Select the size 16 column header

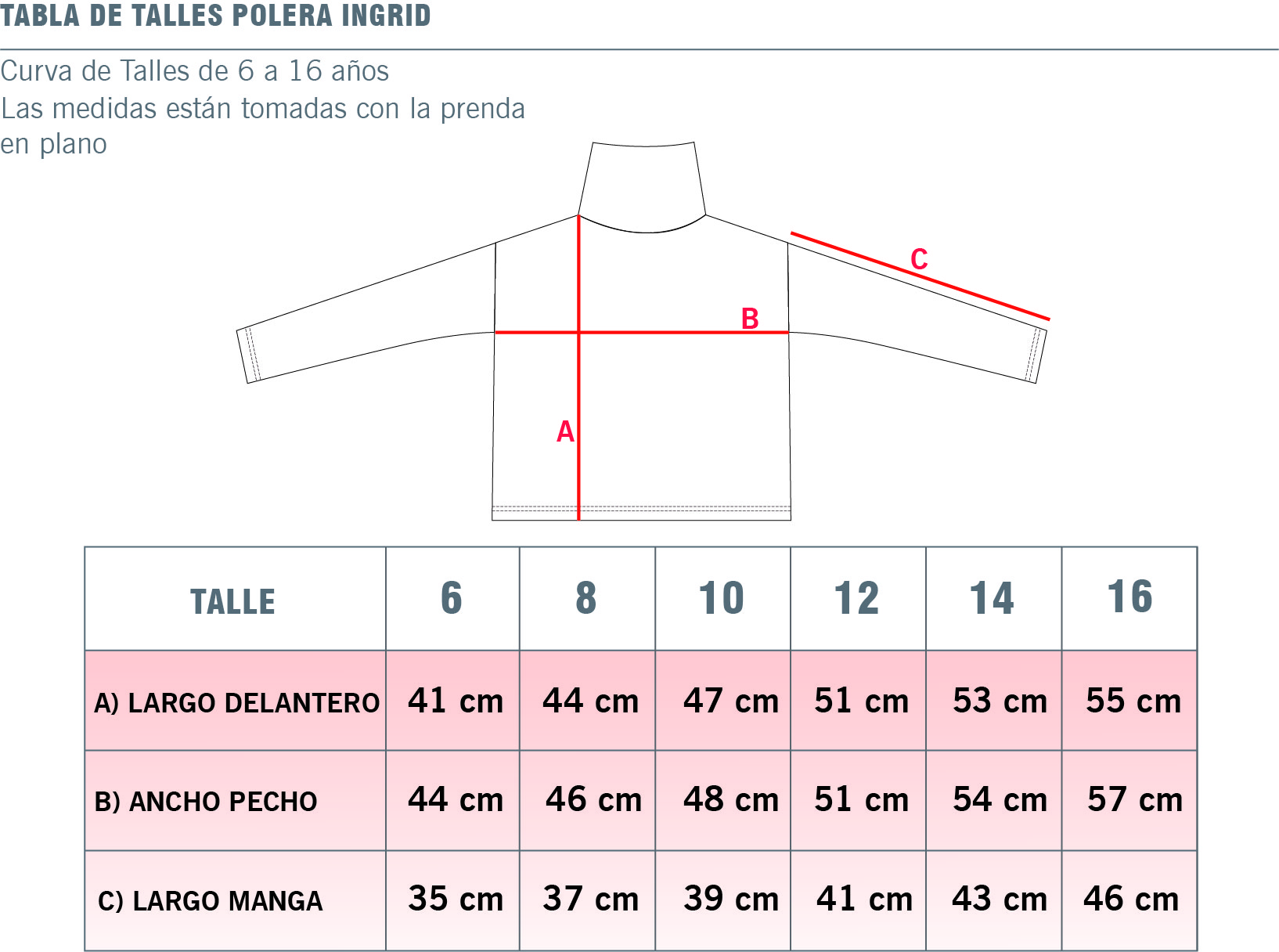click(1129, 597)
